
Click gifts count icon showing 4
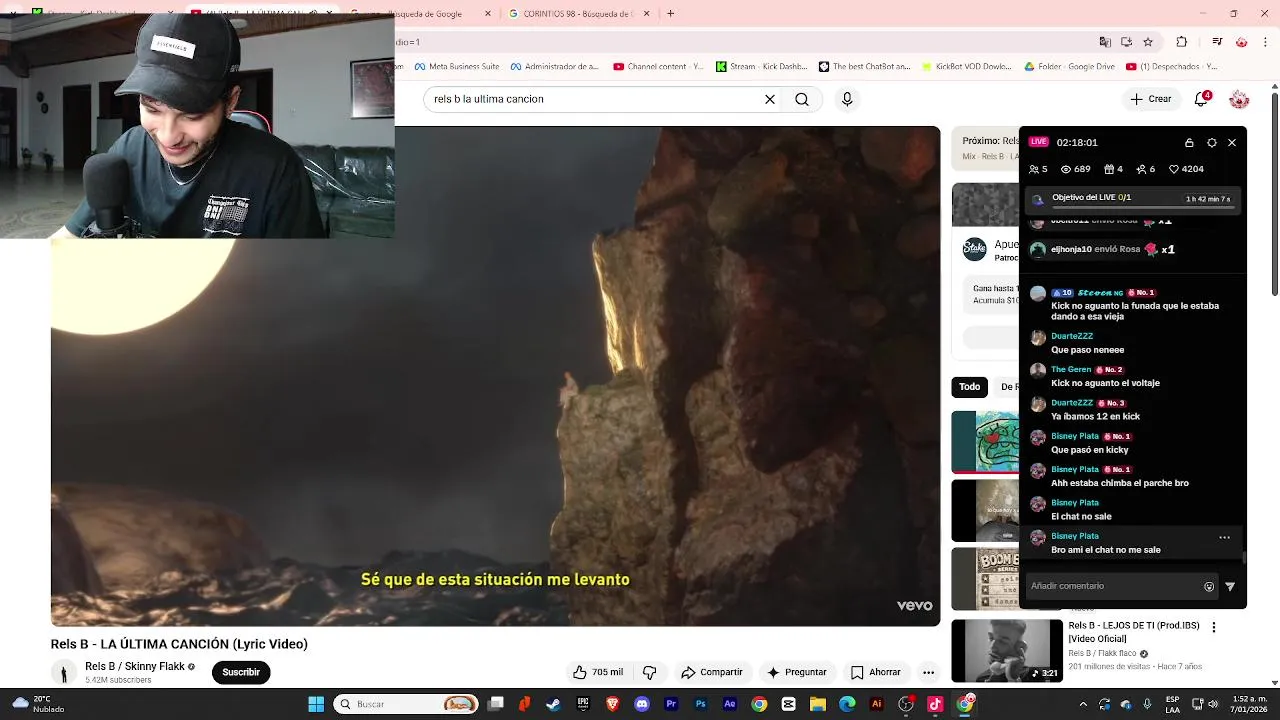coord(1113,169)
